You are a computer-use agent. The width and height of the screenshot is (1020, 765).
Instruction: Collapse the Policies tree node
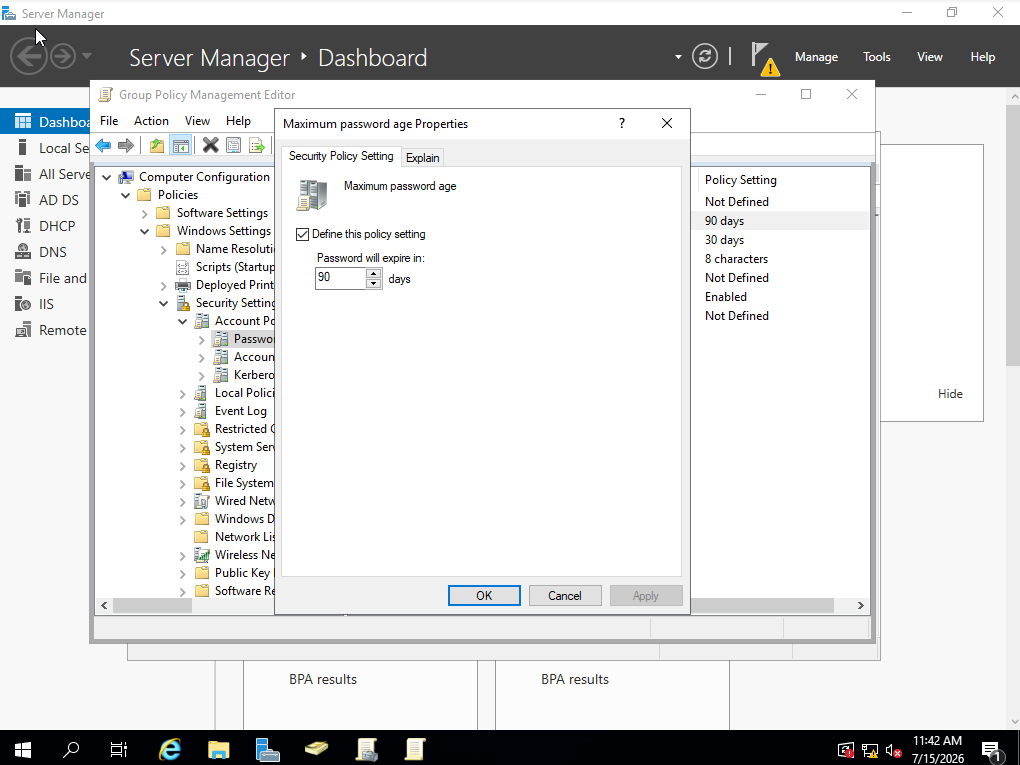click(x=126, y=195)
